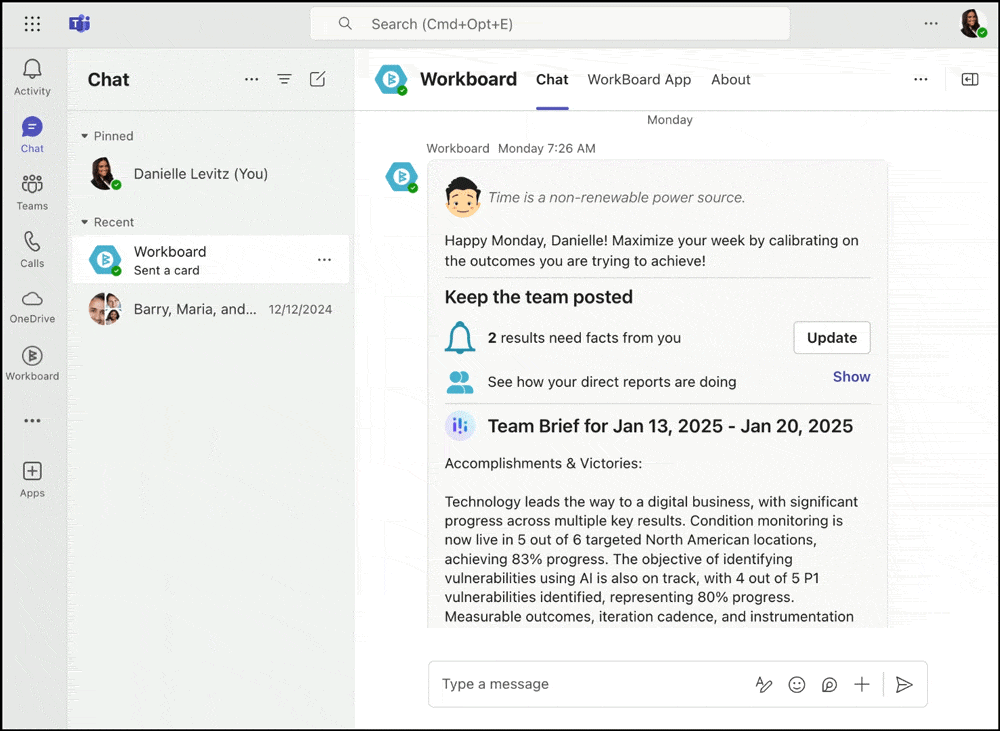The height and width of the screenshot is (731, 1000).
Task: Open the Activity bell
Action: [32, 77]
